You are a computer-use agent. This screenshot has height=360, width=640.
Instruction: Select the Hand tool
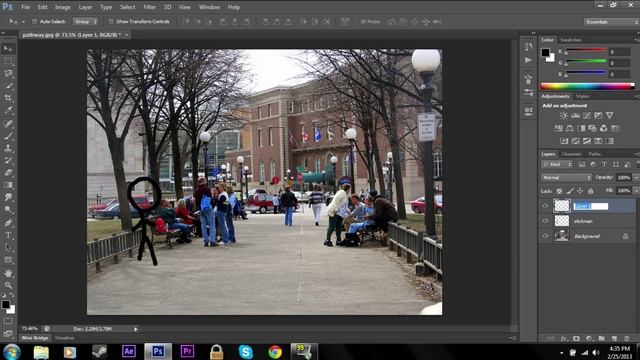point(9,273)
